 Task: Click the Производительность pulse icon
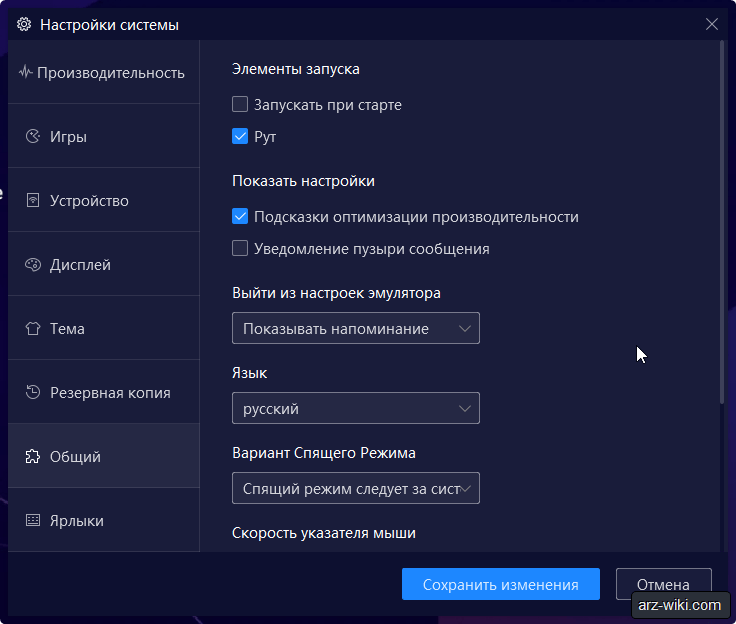[x=25, y=72]
